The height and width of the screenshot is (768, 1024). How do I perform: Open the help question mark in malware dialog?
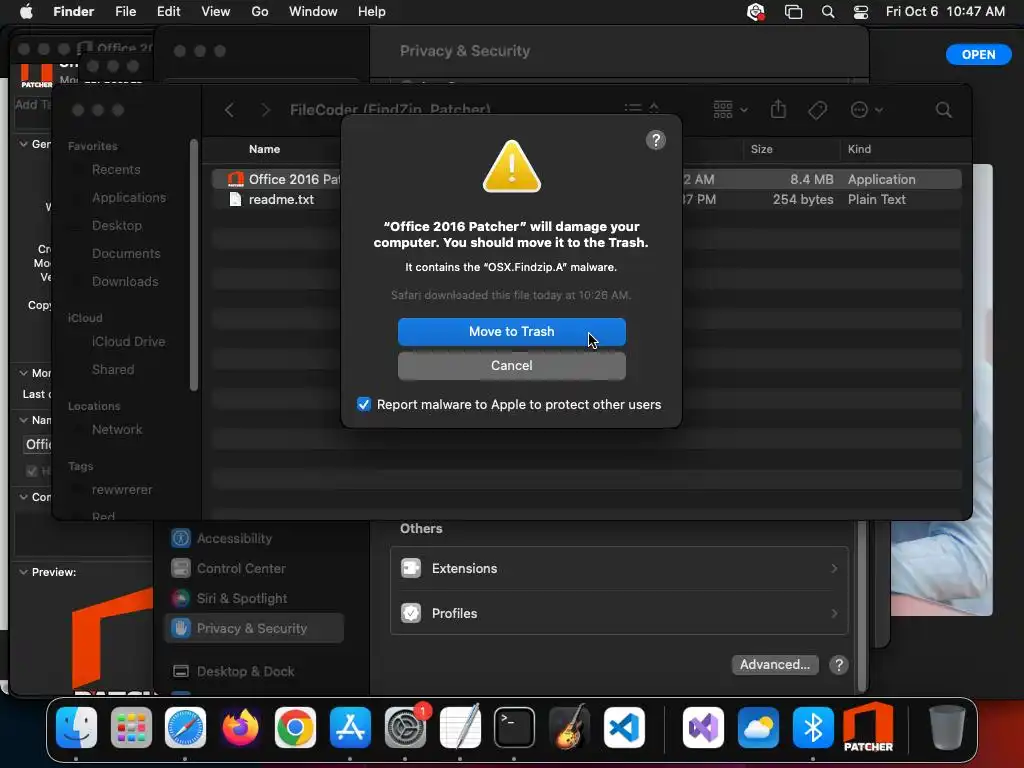pos(656,140)
